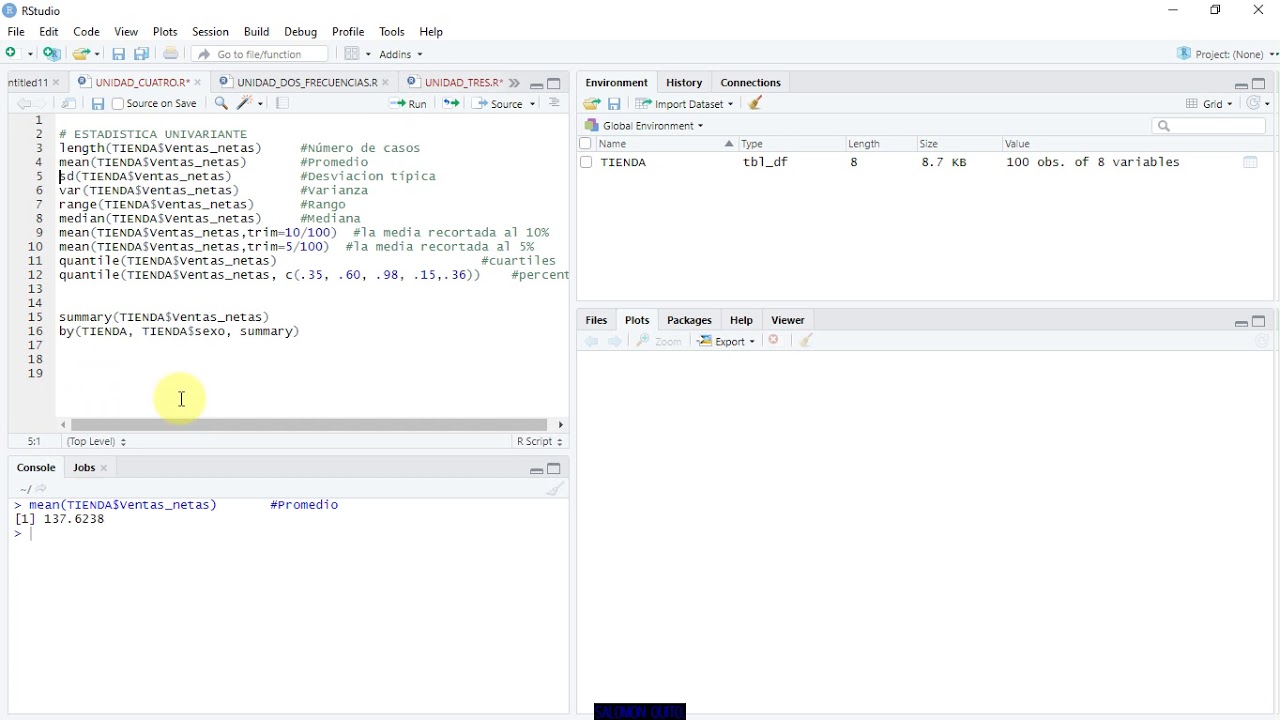This screenshot has height=720, width=1280.
Task: Show more editor tabs with double chevron
Action: (x=514, y=83)
